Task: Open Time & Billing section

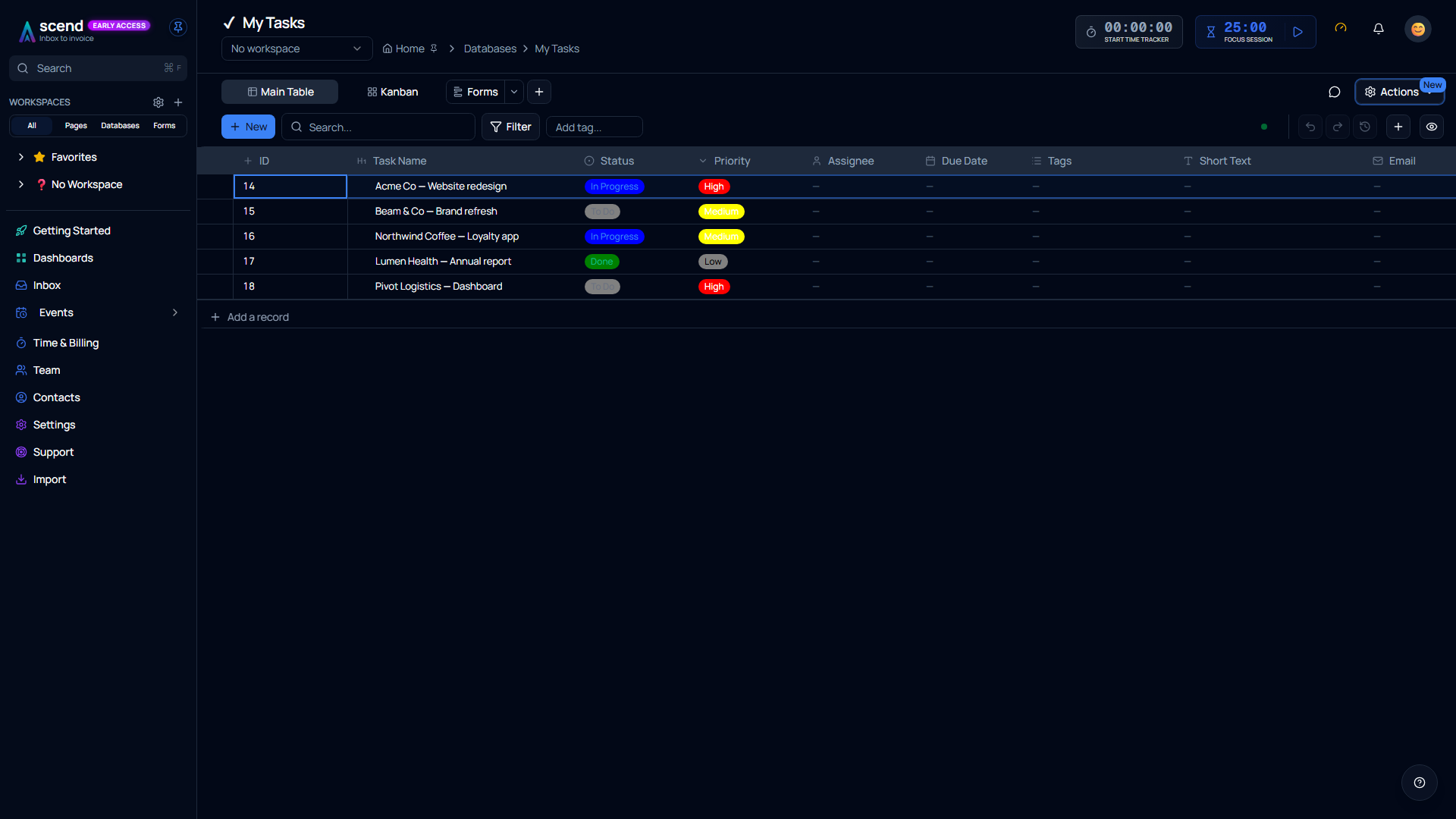Action: [65, 343]
